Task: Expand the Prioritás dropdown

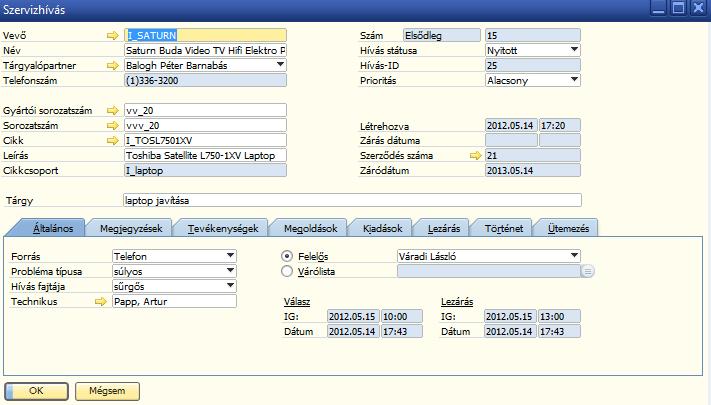Action: coord(575,80)
